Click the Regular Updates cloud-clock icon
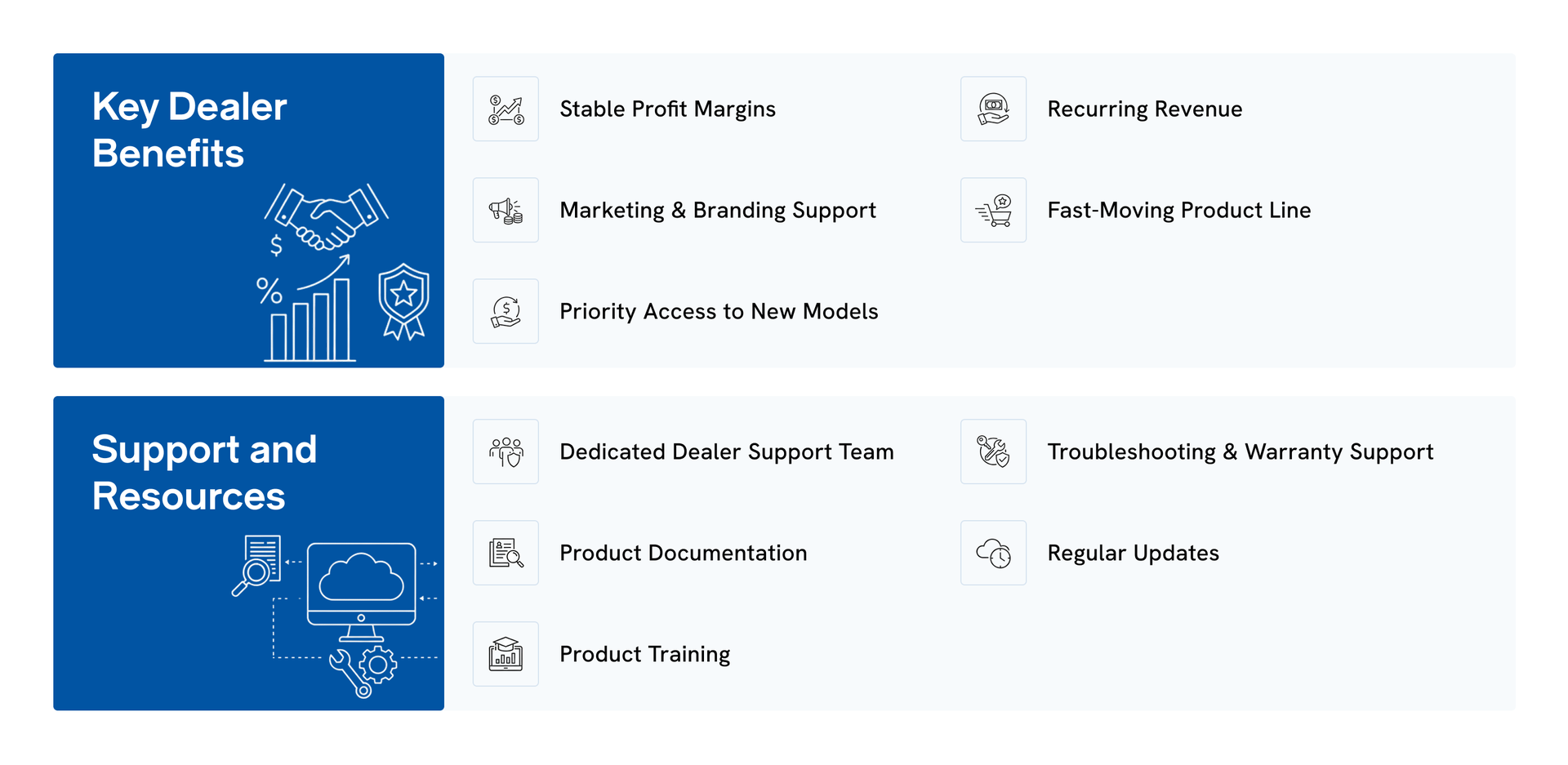1568x765 pixels. 993,554
